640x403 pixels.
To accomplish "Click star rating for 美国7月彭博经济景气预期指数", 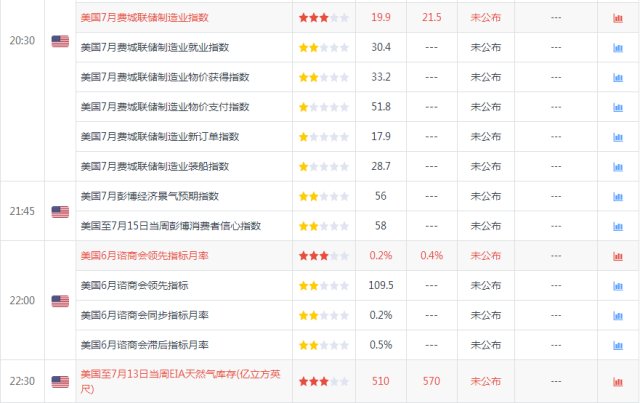I will tap(324, 196).
